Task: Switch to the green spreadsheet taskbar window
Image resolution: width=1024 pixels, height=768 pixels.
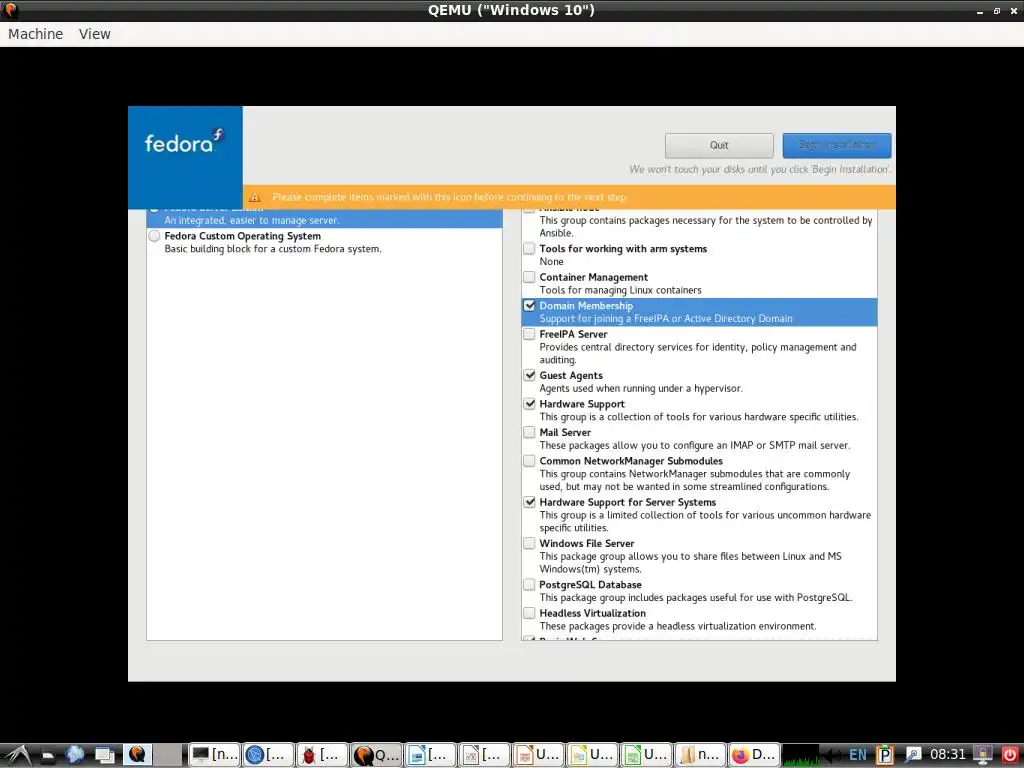Action: click(x=647, y=755)
